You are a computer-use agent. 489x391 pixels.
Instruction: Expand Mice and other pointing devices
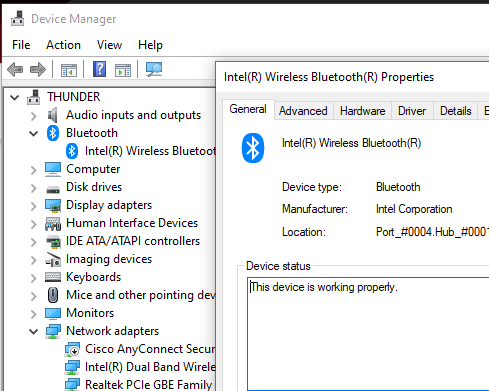(33, 296)
